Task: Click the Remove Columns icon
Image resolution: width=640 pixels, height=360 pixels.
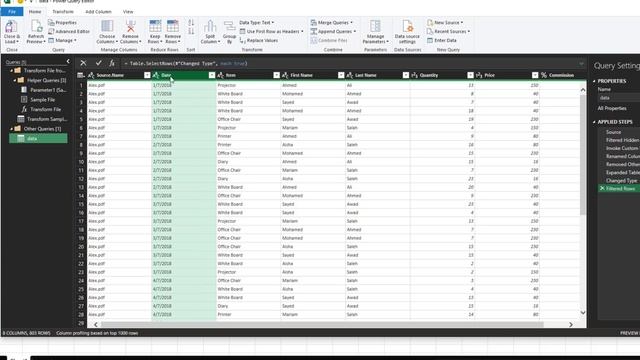Action: pos(130,26)
